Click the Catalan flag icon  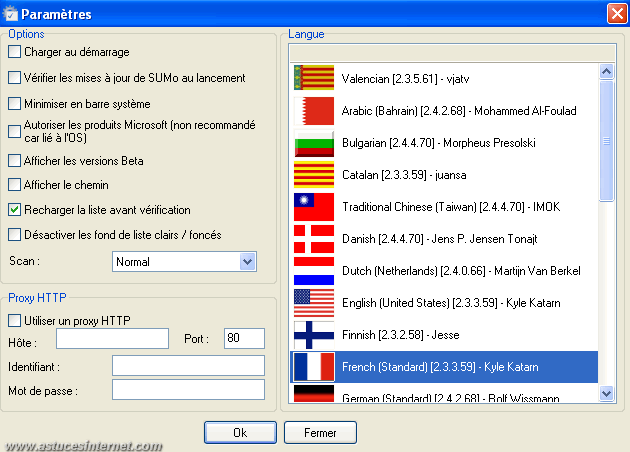(314, 175)
